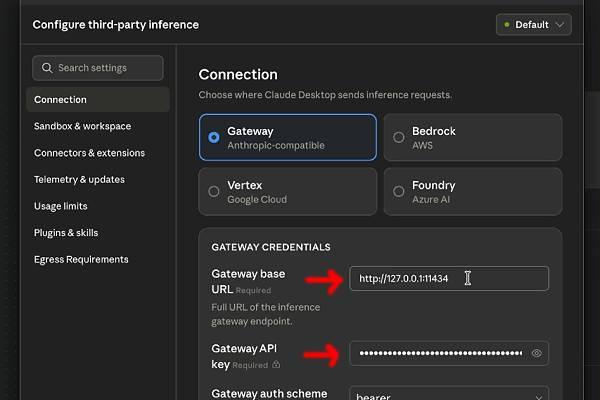The image size is (600, 400).
Task: Select the Gateway radio option
Action: [x=288, y=137]
